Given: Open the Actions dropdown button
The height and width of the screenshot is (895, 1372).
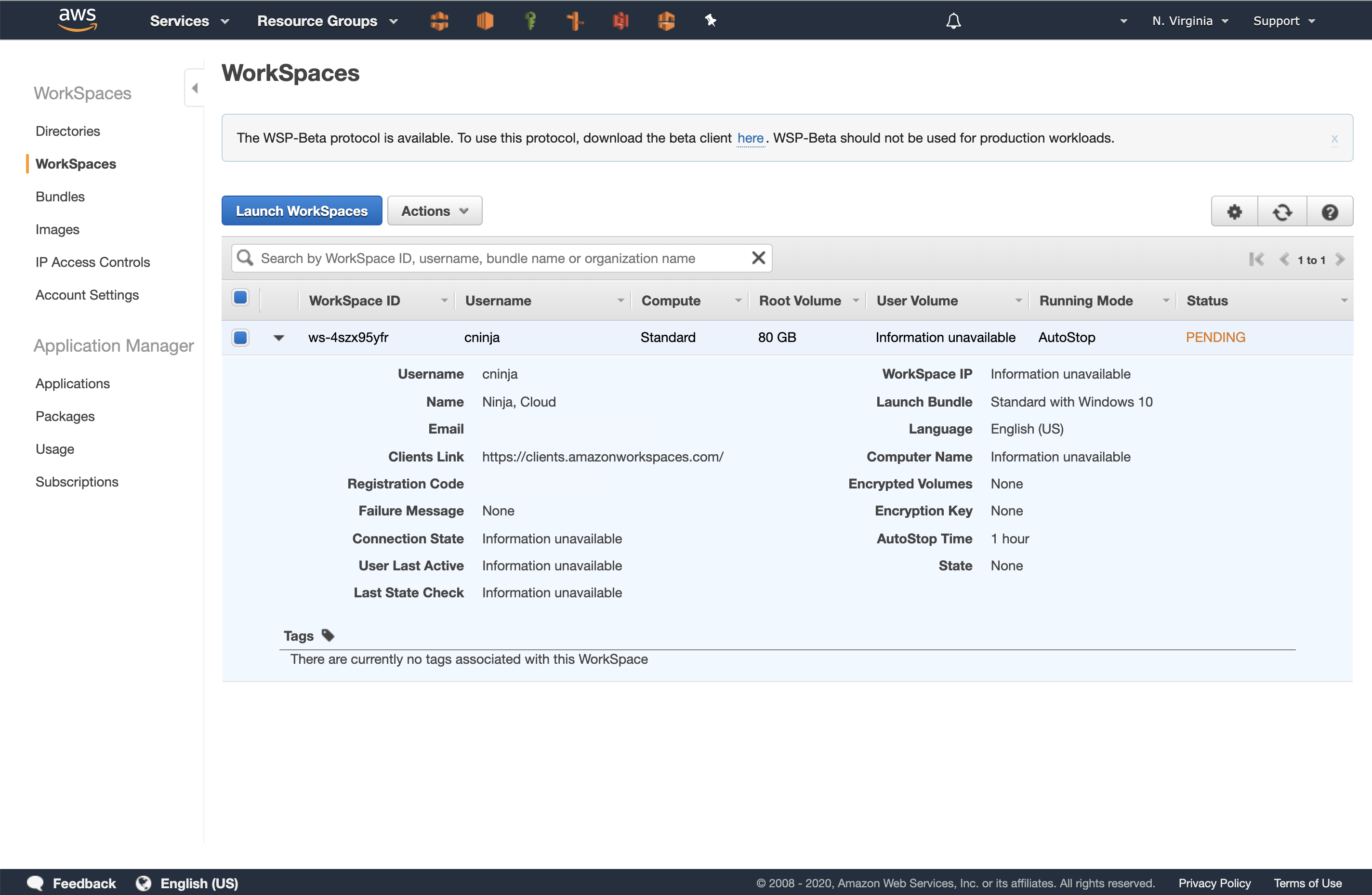Looking at the screenshot, I should point(435,211).
